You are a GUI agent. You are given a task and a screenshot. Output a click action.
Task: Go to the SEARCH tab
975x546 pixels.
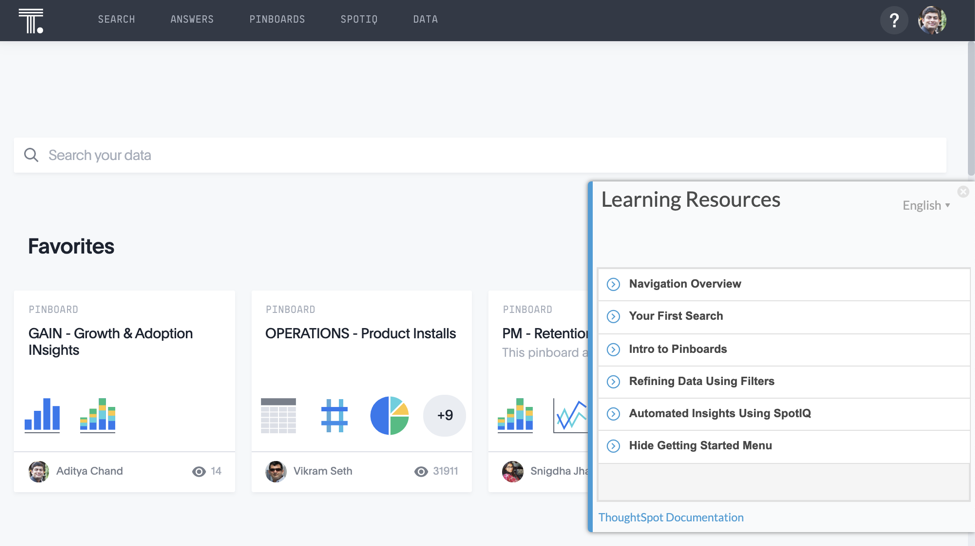pos(116,19)
